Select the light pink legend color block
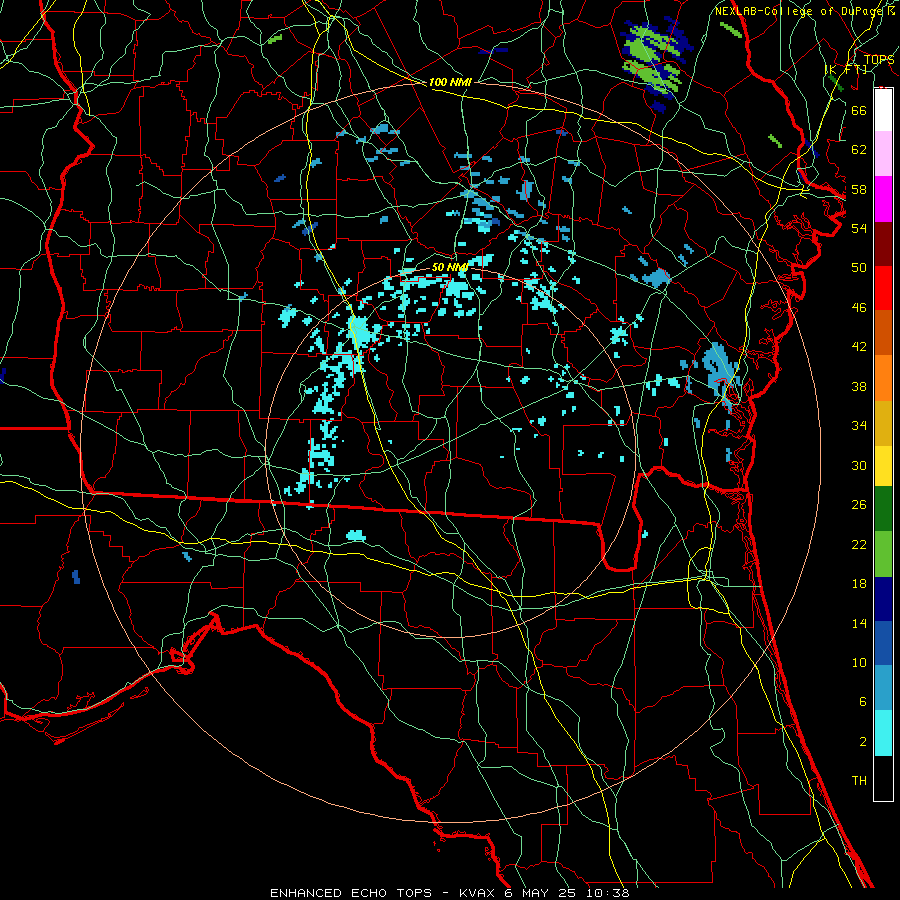Screen dimensions: 900x900 [x=883, y=153]
